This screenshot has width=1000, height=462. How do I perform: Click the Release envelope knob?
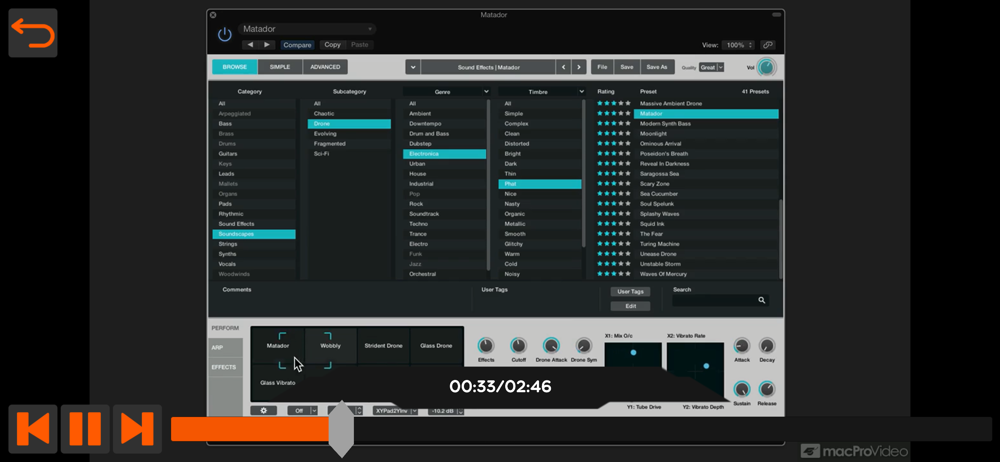coord(767,389)
